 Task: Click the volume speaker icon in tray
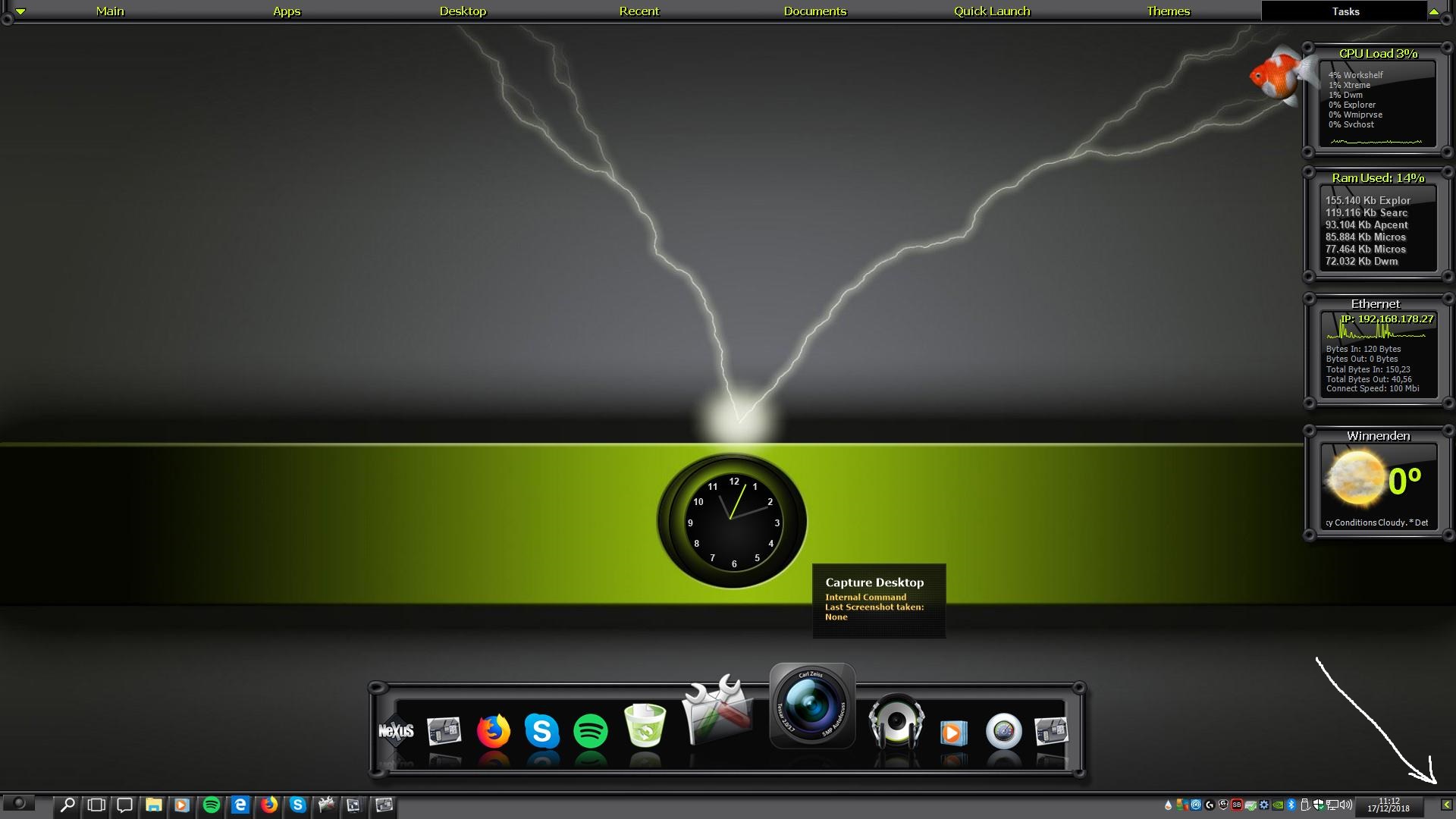tap(1346, 805)
